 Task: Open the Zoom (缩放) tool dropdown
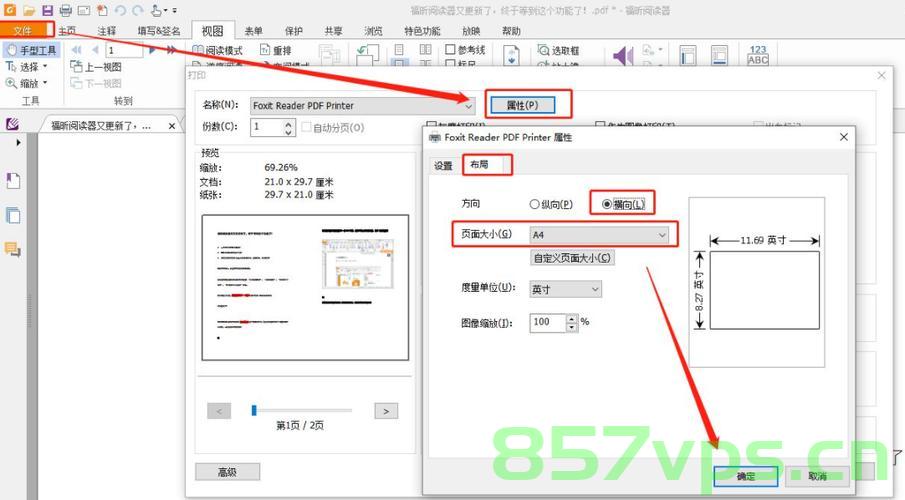(45, 83)
